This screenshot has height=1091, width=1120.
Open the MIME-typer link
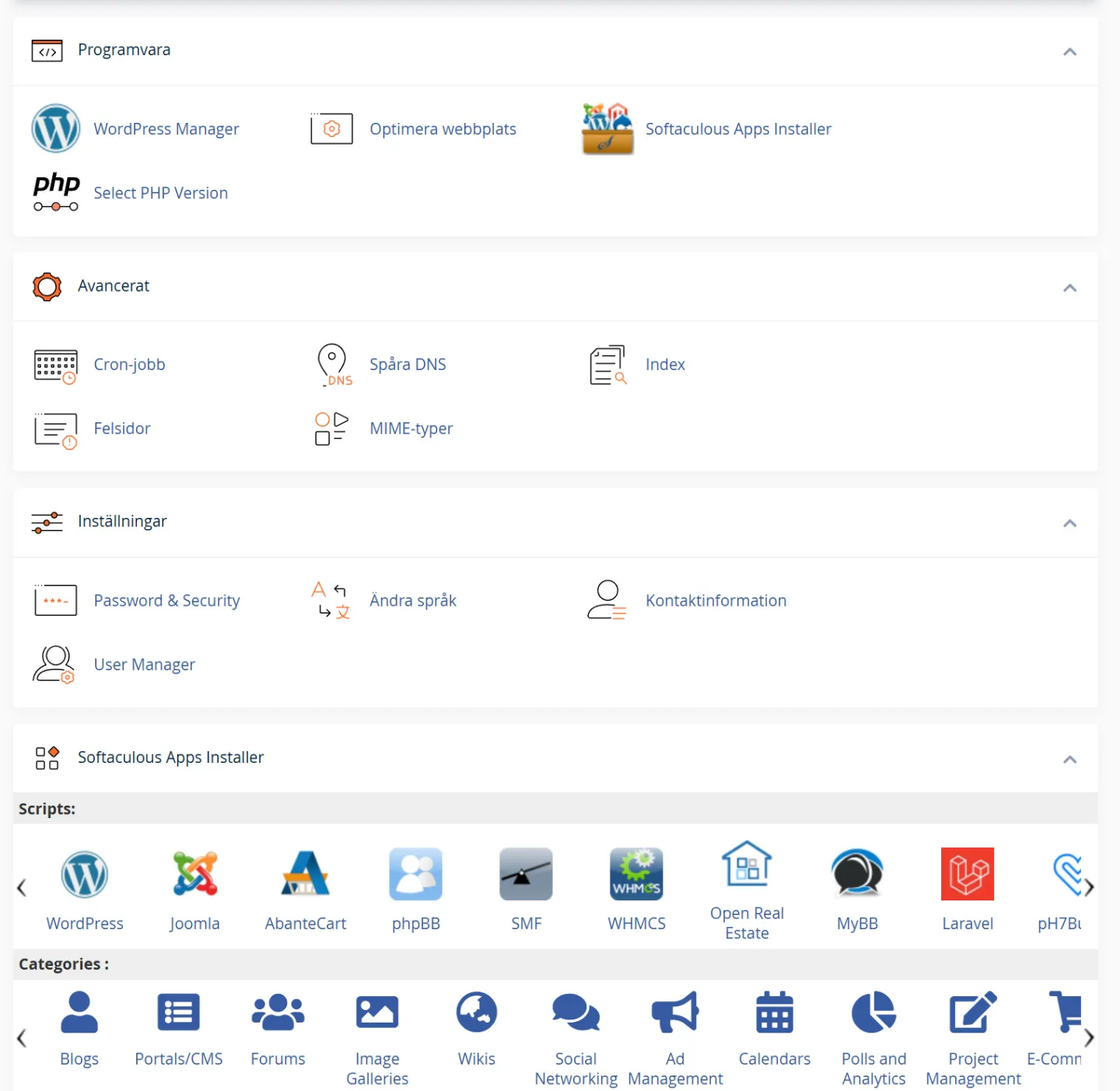tap(411, 428)
